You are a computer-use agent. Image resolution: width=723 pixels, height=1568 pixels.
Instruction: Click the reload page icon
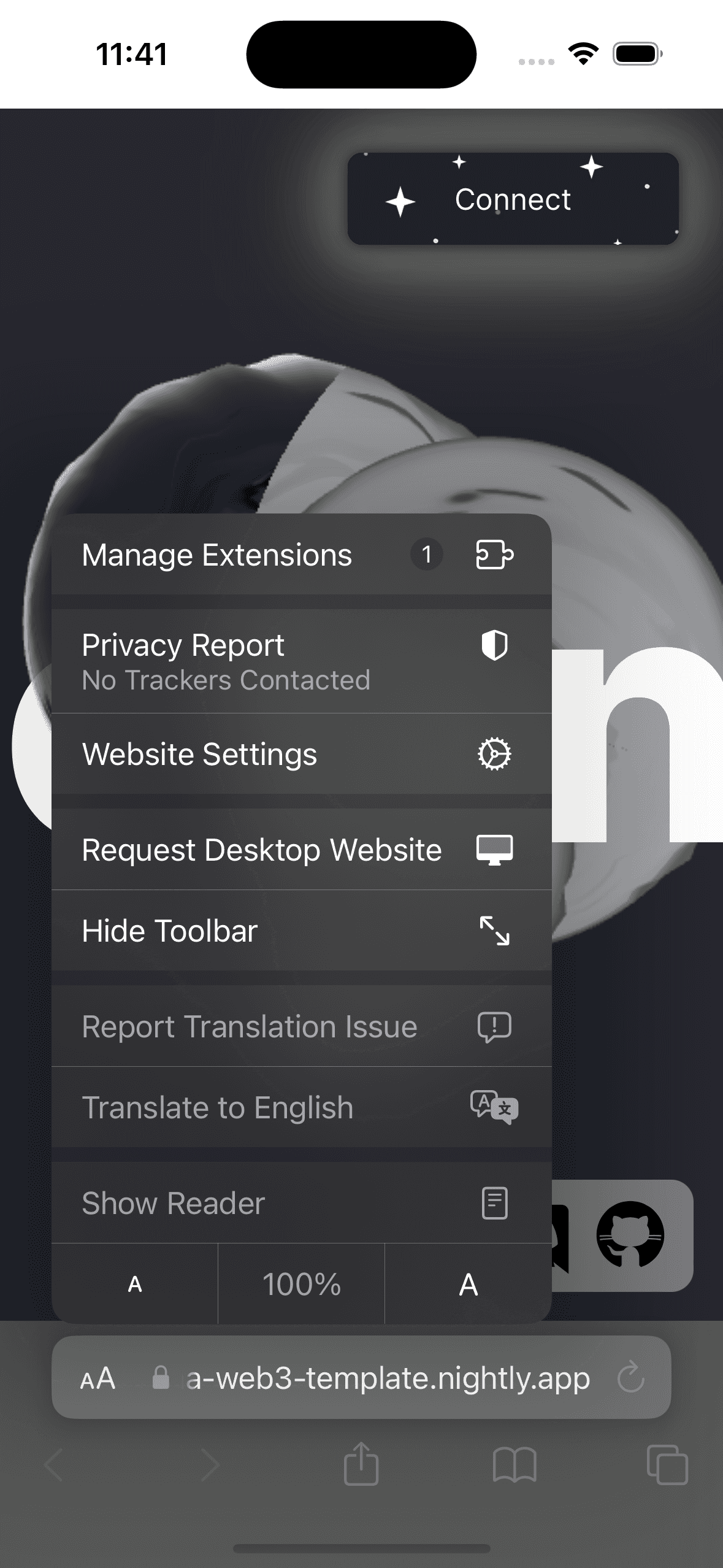(x=630, y=1378)
